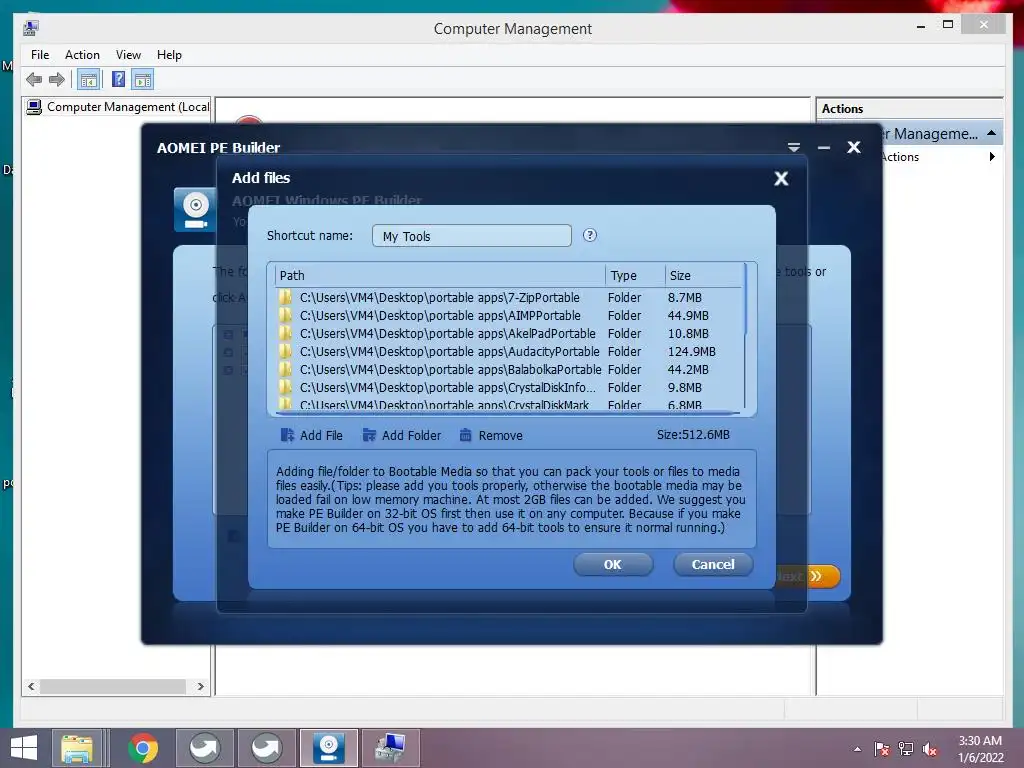1024x768 pixels.
Task: Select the AkelPadPortable folder icon
Action: [x=285, y=334]
